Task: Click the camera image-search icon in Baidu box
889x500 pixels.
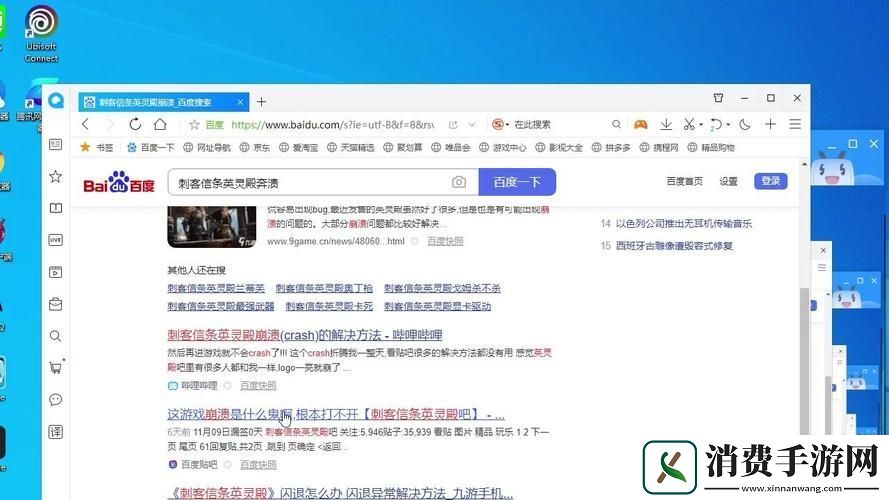Action: click(x=459, y=182)
